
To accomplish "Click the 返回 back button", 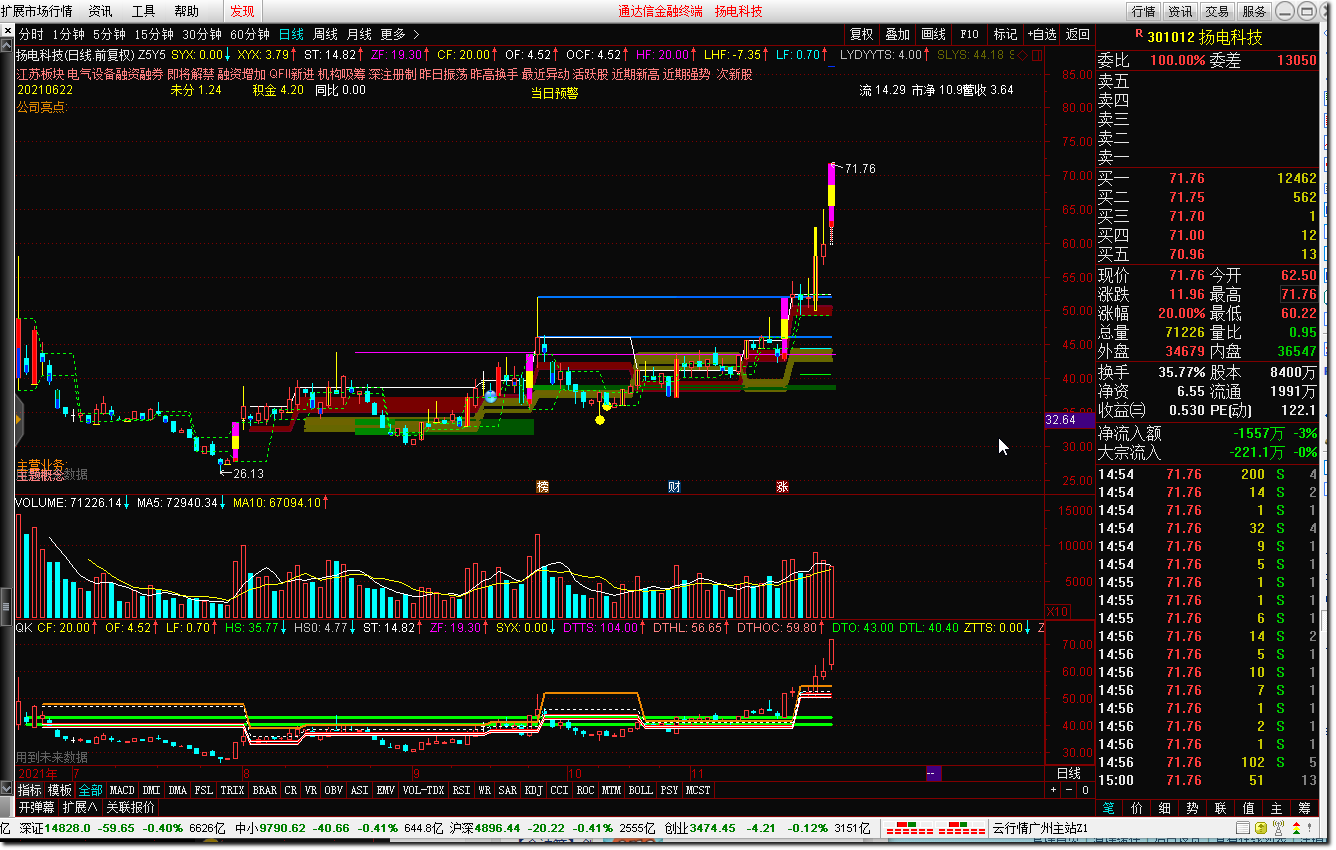I will coord(1077,34).
